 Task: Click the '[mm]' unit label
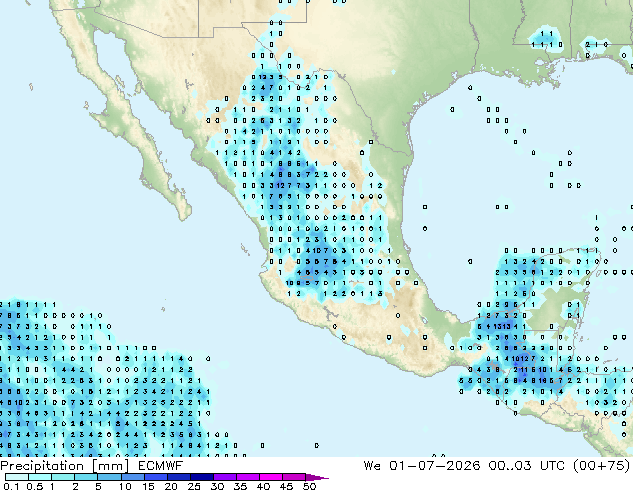[111, 466]
